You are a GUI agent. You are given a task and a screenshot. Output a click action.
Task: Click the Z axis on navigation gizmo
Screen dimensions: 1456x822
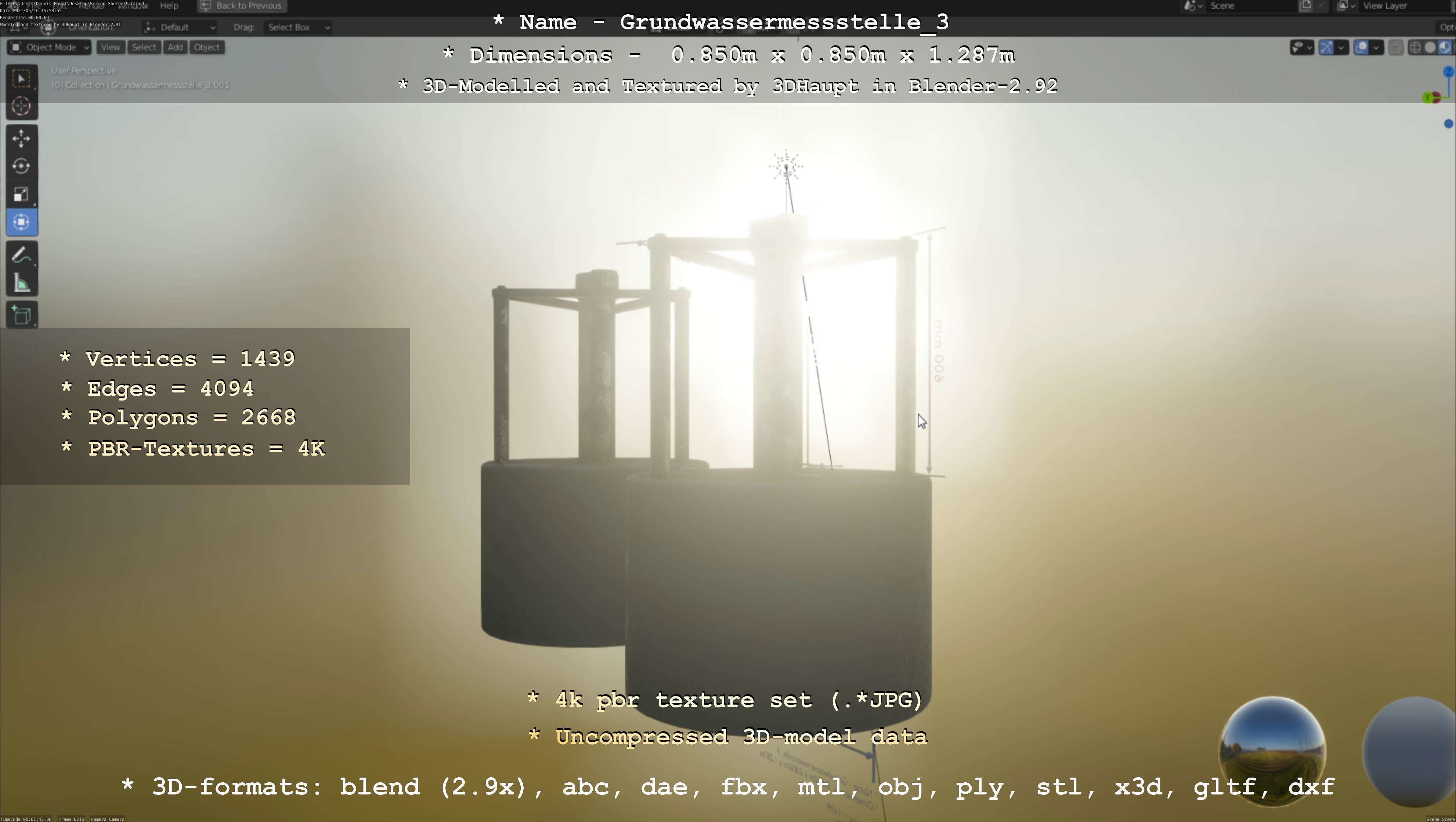click(1448, 72)
